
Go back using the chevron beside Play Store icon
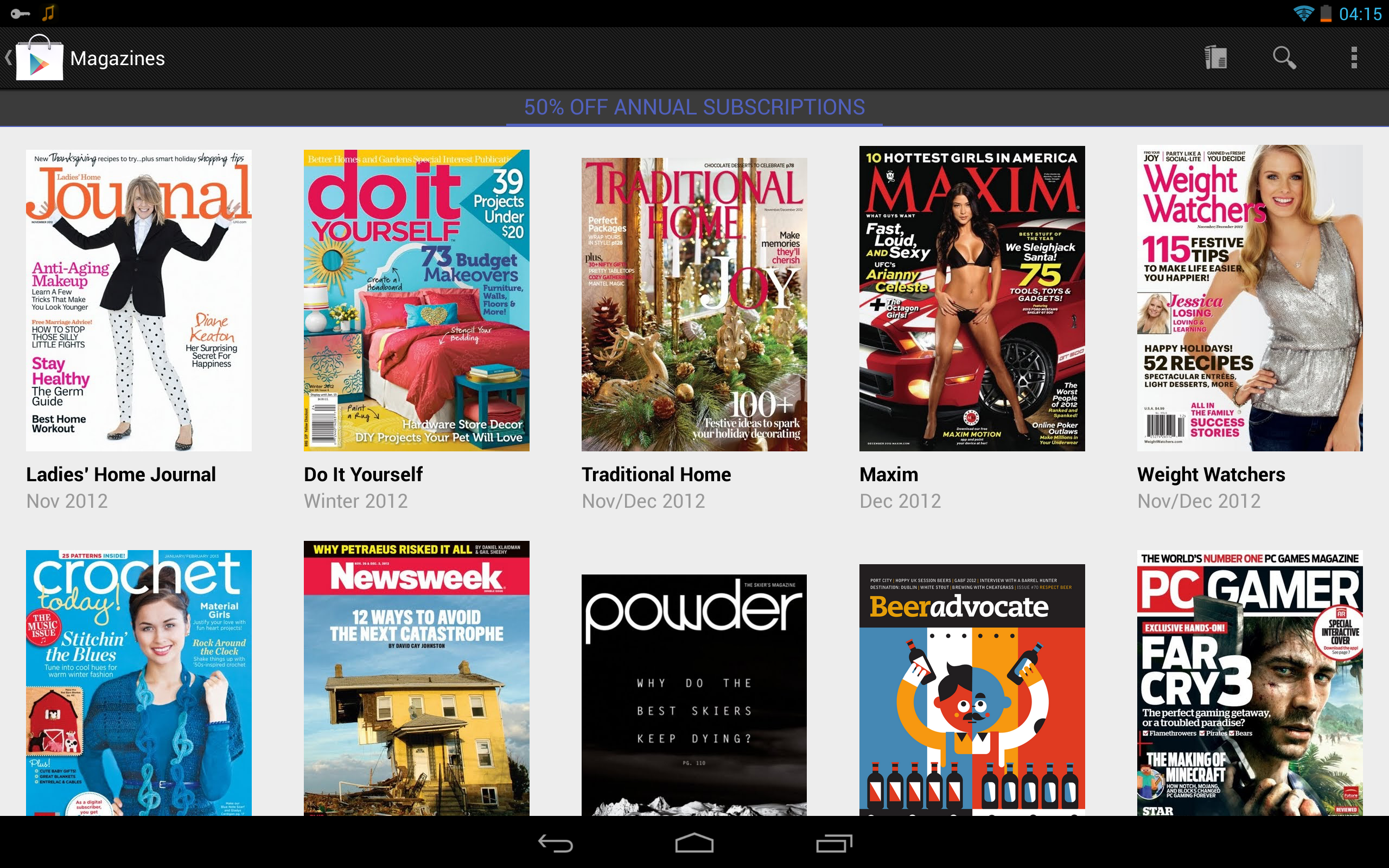[x=8, y=58]
